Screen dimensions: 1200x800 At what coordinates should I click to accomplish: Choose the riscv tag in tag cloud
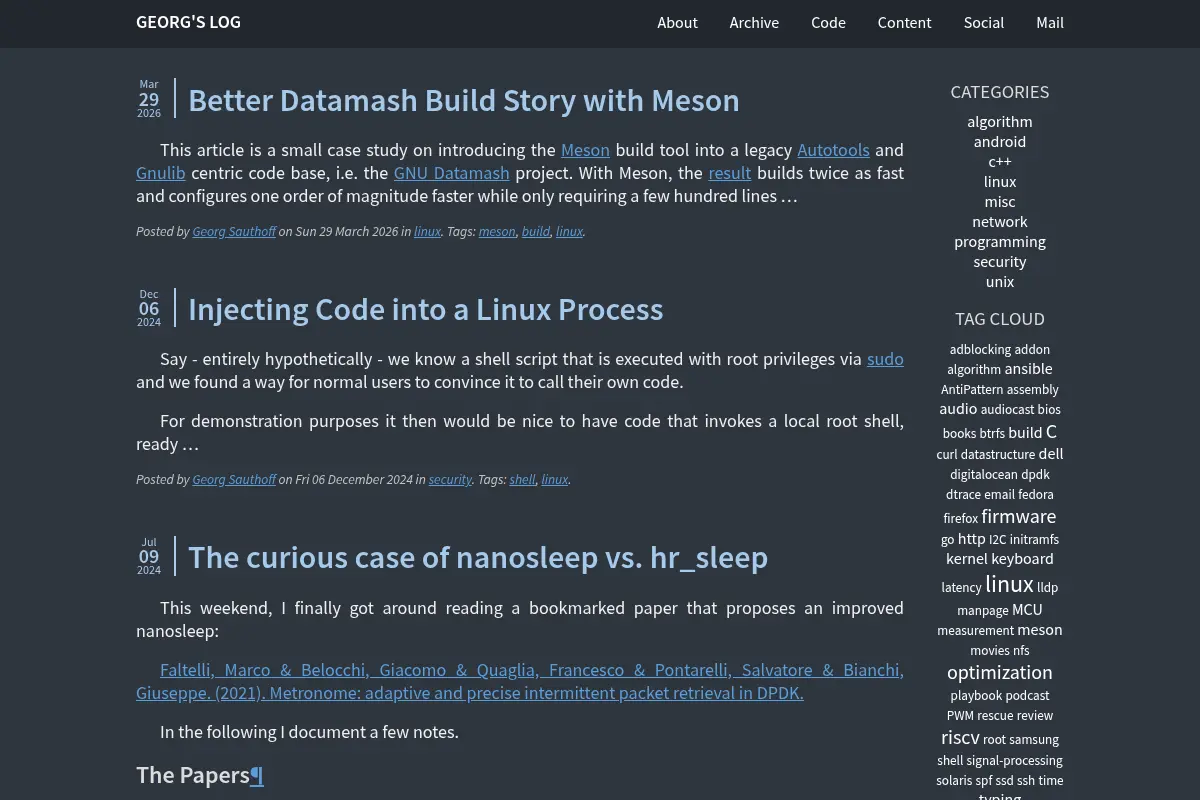pyautogui.click(x=960, y=737)
